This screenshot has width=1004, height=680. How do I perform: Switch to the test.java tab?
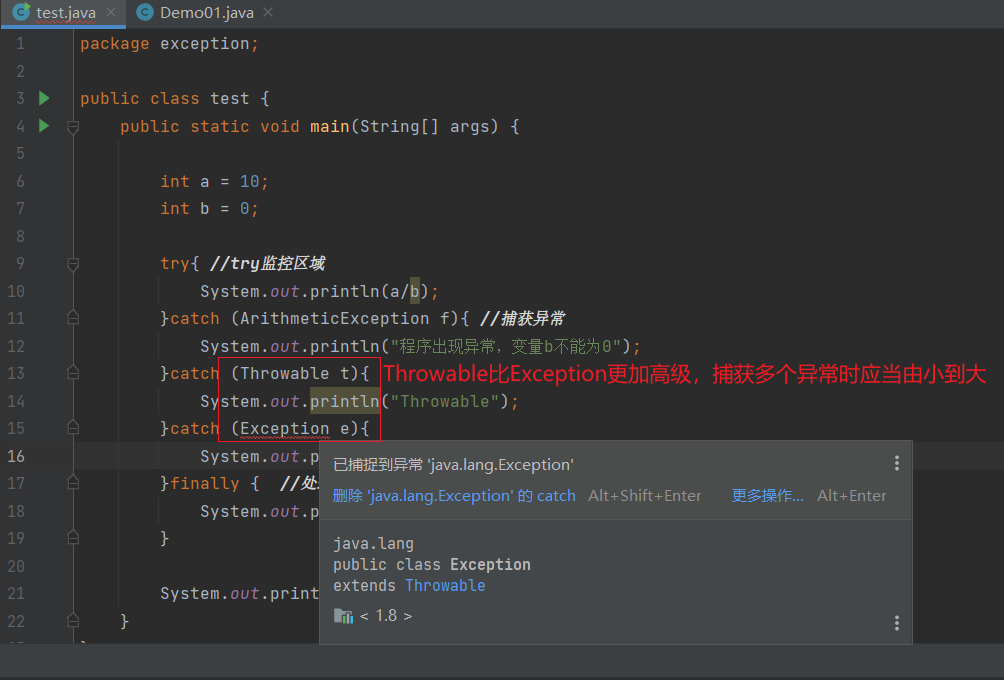pyautogui.click(x=66, y=13)
